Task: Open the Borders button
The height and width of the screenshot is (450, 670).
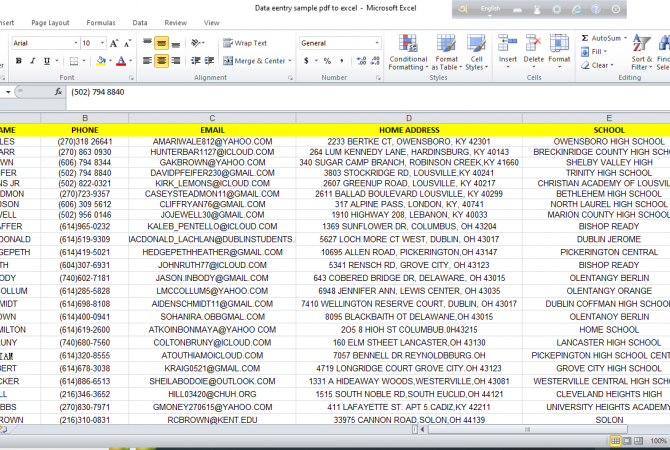Action: pos(74,61)
